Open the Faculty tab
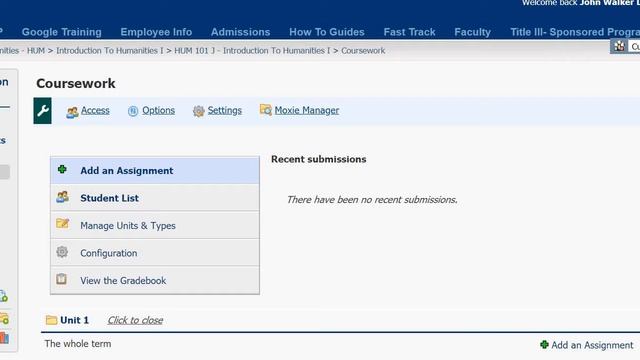640x360 pixels. [x=472, y=32]
